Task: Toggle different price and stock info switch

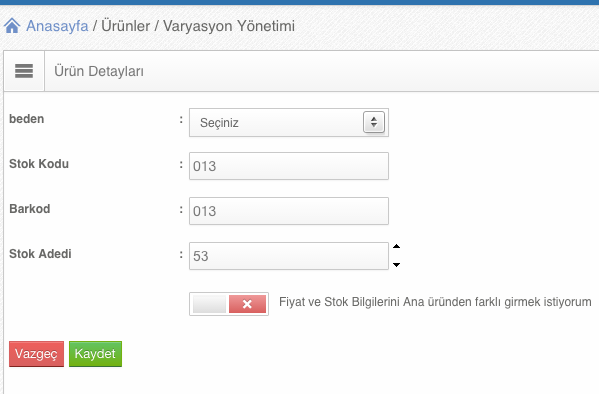Action: click(x=229, y=304)
